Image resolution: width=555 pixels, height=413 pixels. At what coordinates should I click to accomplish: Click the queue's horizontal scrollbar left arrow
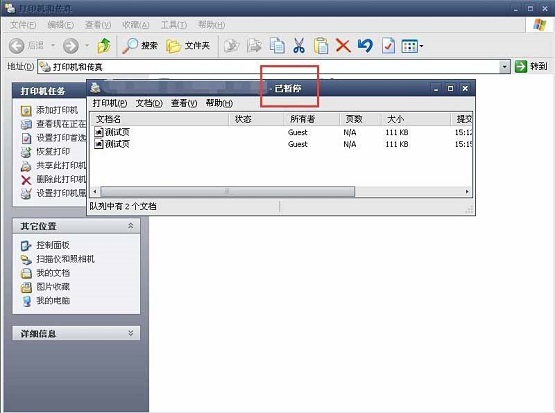95,191
